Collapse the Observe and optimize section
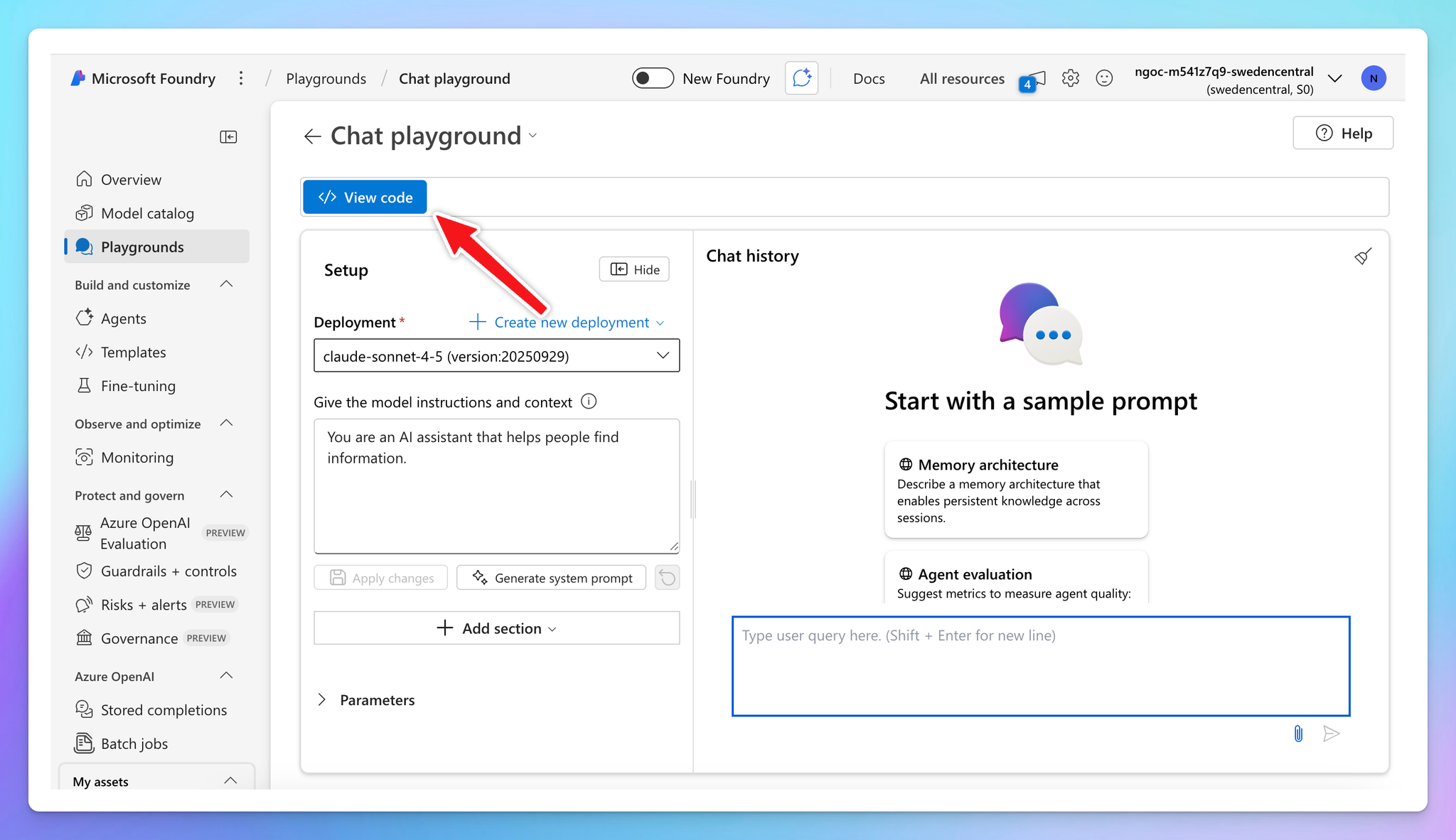 (x=227, y=424)
